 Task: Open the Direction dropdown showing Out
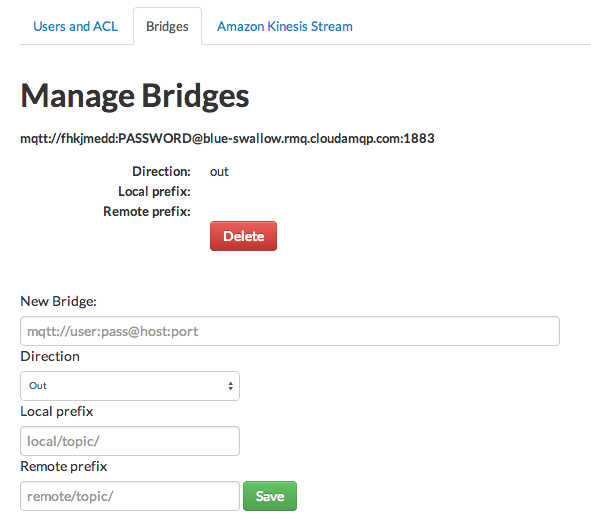130,386
